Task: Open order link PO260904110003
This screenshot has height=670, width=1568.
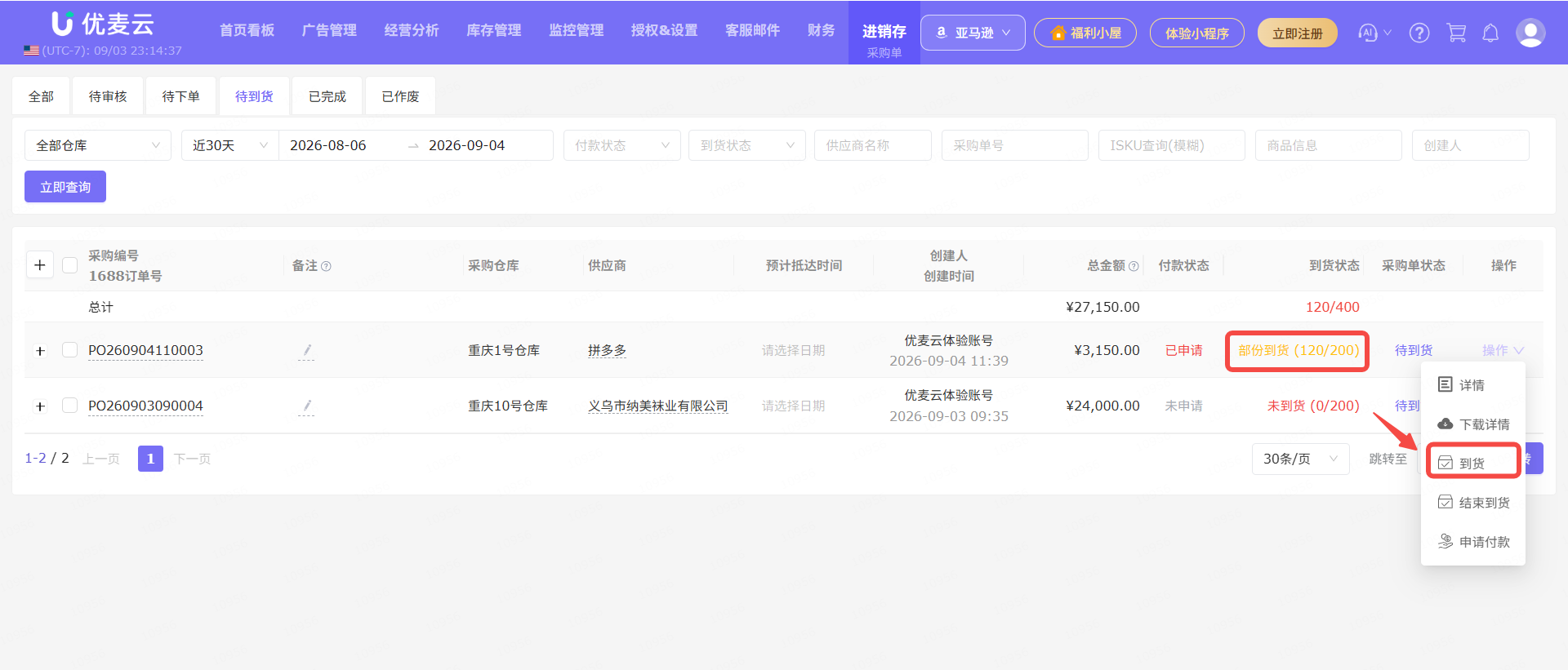Action: tap(145, 350)
